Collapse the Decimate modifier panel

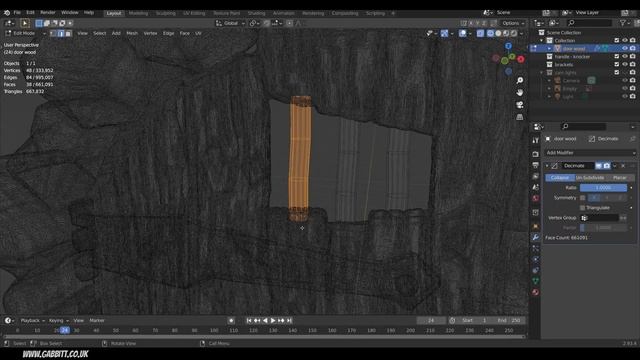[547, 166]
